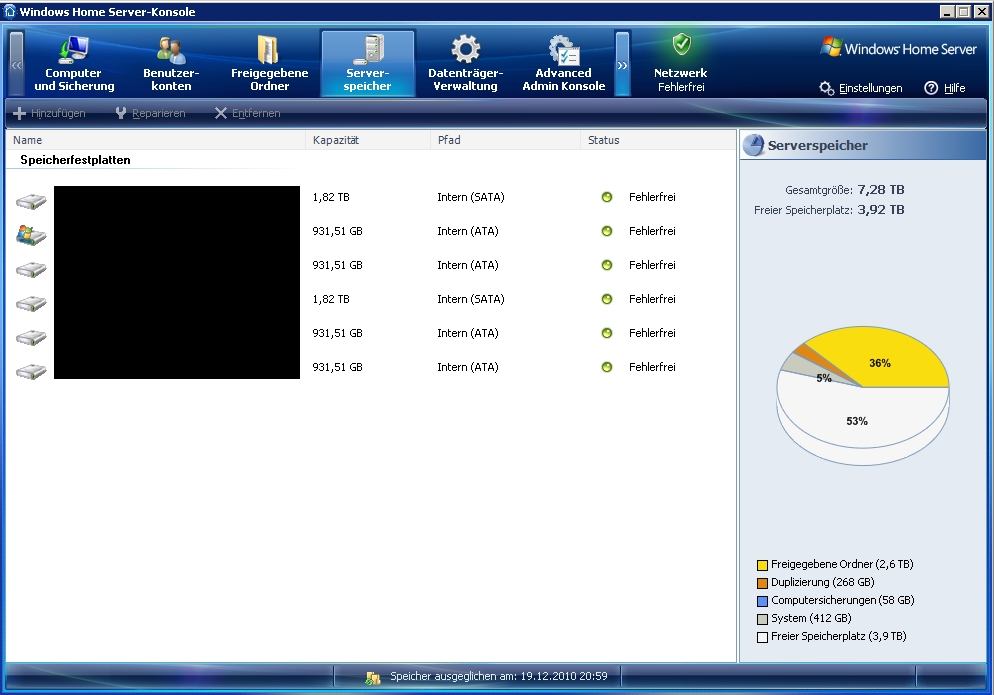
Task: Click the 'Freigegebene Ordner (2,6 TB)' legend text
Action: [x=842, y=564]
